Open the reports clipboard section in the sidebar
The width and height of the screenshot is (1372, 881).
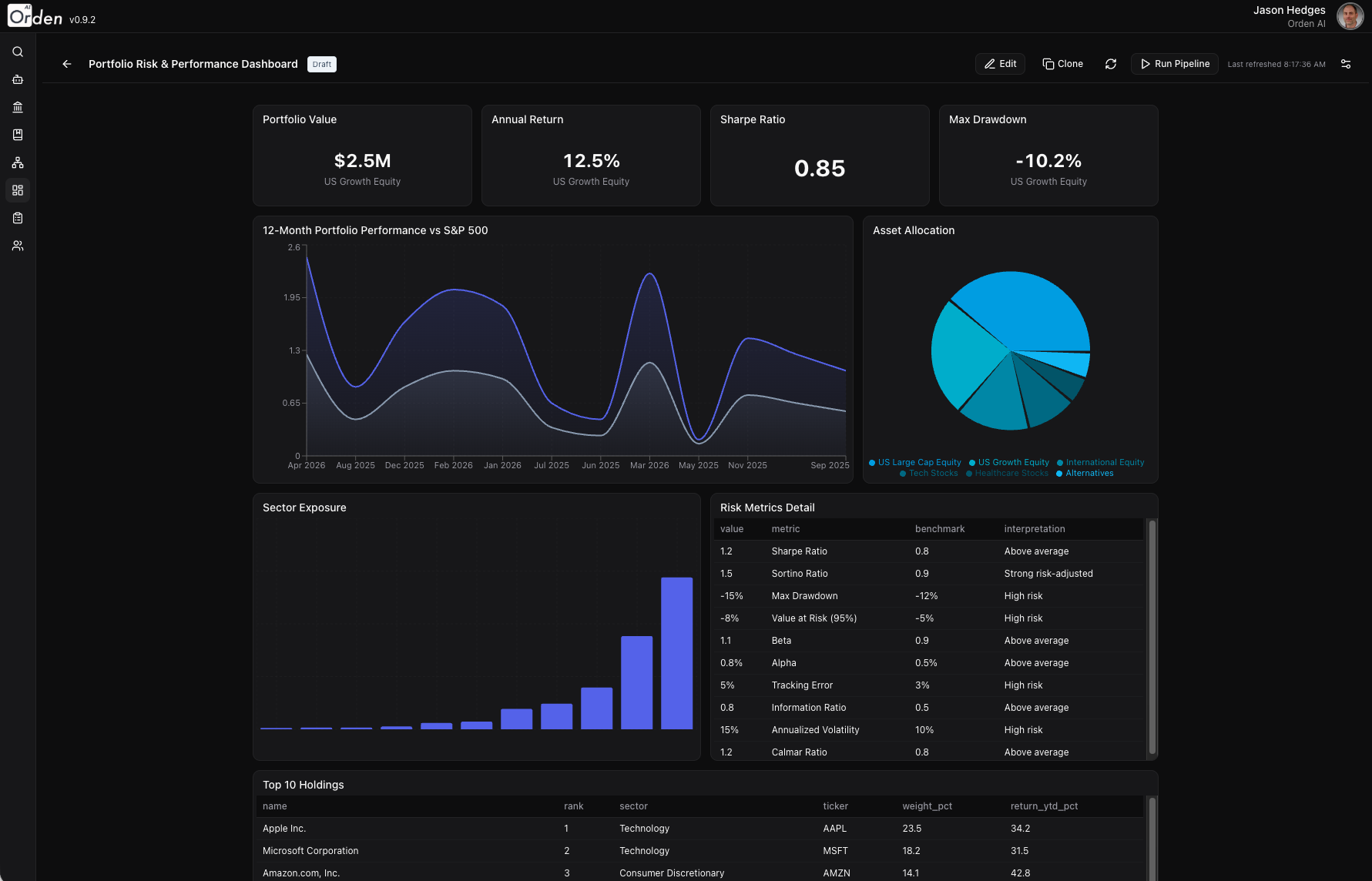tap(18, 218)
